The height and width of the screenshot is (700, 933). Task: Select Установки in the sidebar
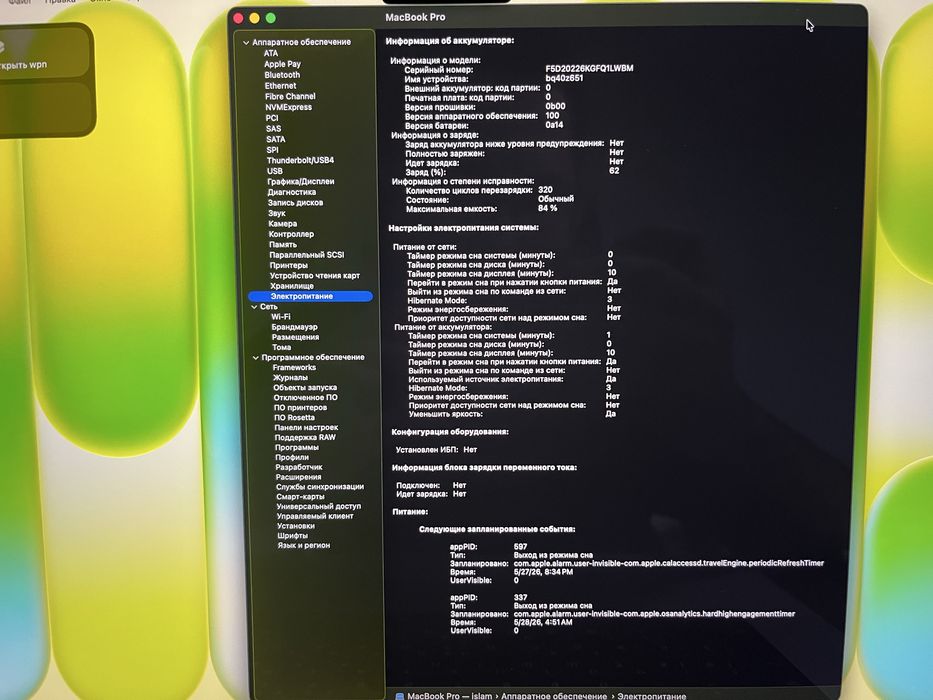coord(296,526)
